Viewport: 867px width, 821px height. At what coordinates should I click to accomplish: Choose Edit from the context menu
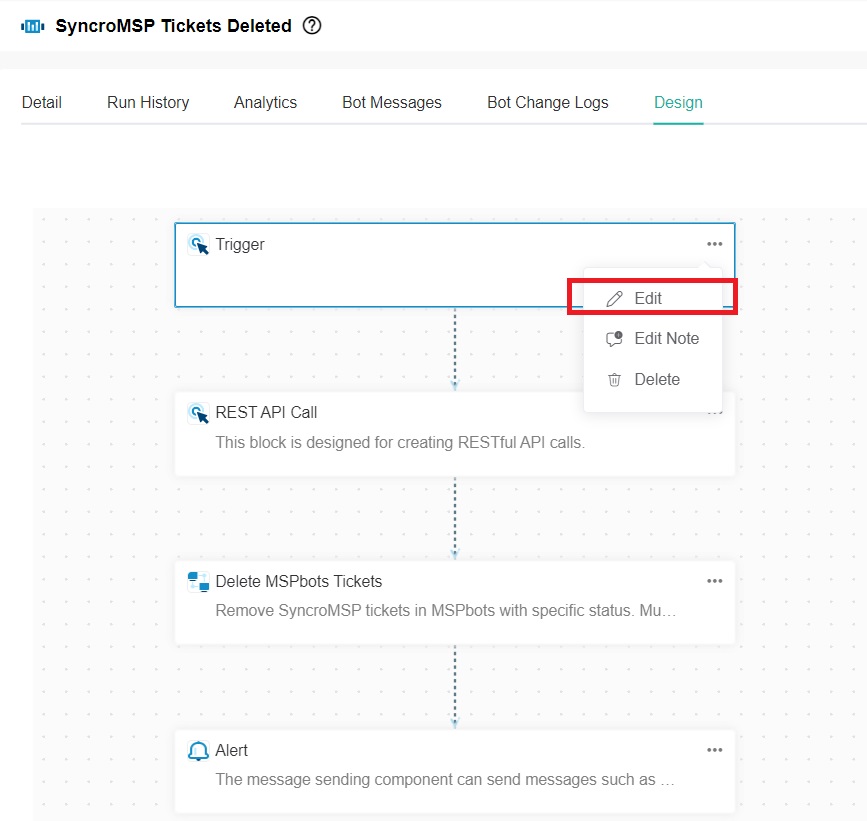click(648, 298)
